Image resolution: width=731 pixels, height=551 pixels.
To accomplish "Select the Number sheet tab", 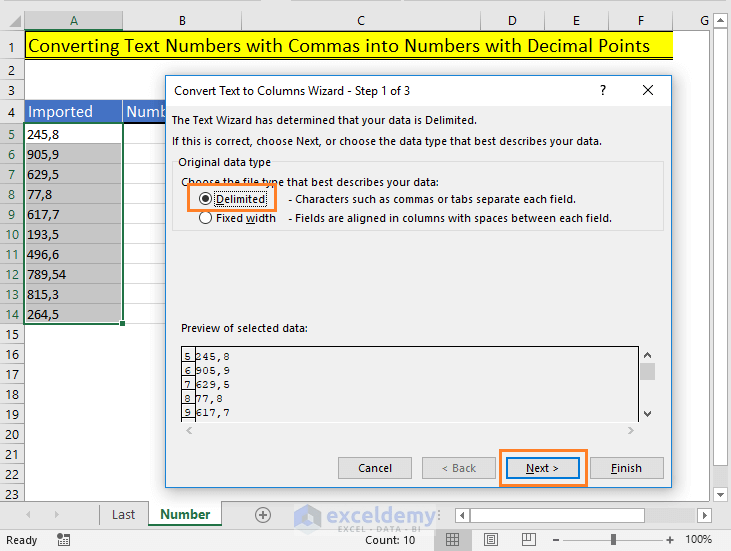I will pyautogui.click(x=185, y=514).
